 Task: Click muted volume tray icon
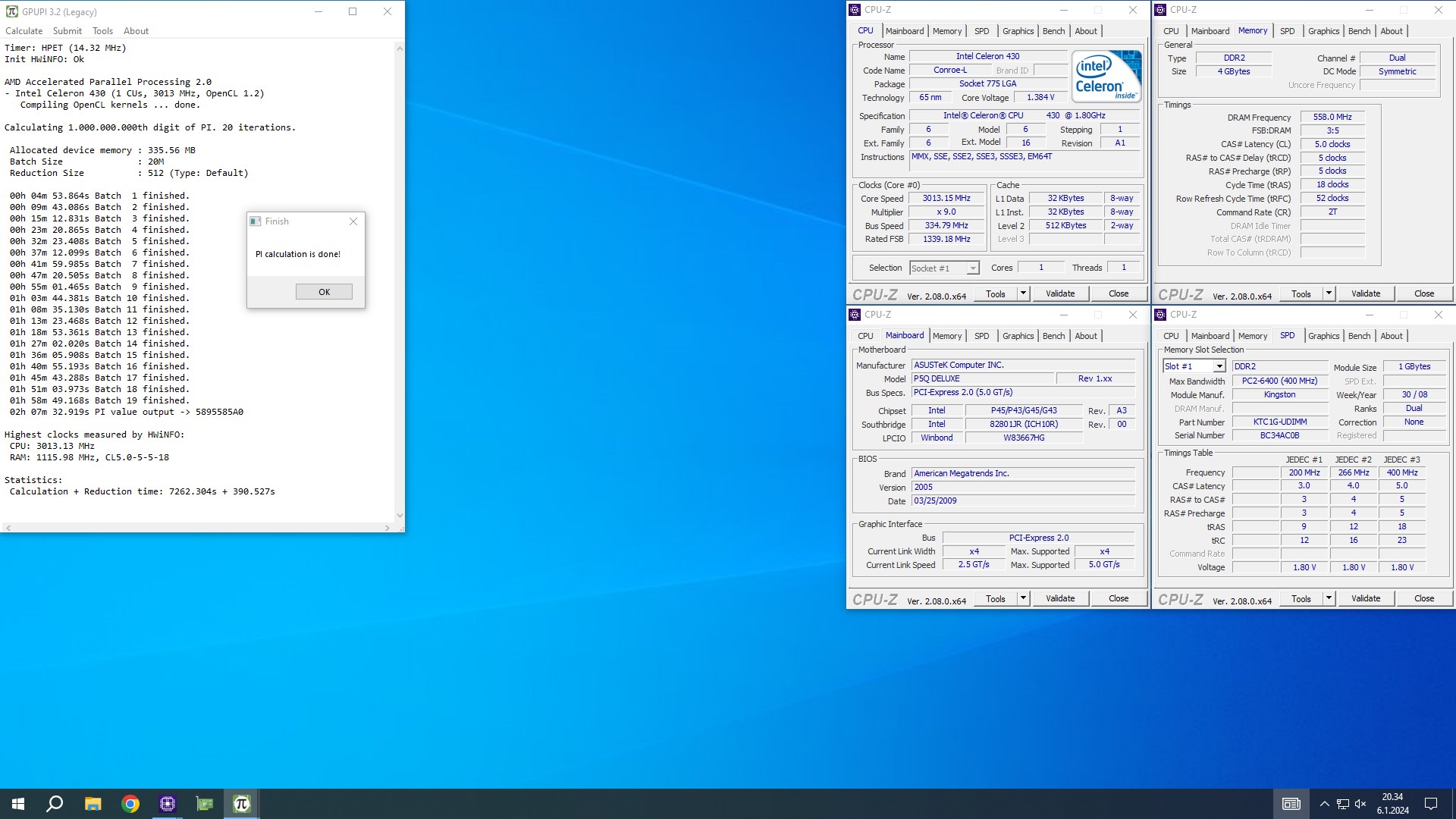1360,804
